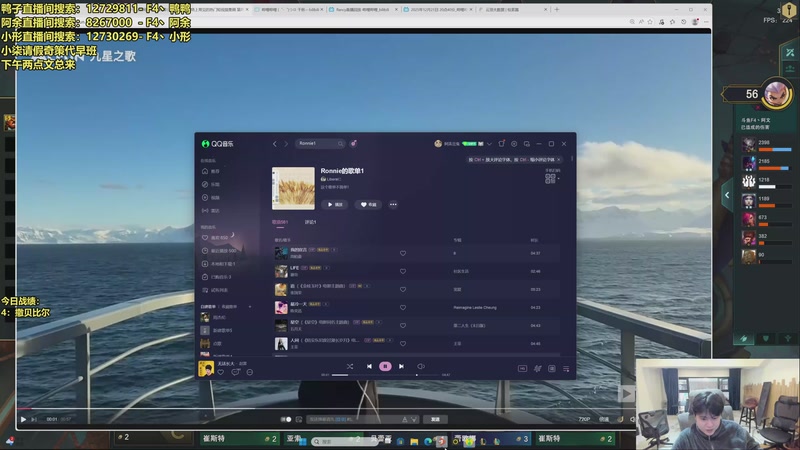The height and width of the screenshot is (450, 800).
Task: Open the sound effects icon in player bar
Action: pyautogui.click(x=537, y=368)
